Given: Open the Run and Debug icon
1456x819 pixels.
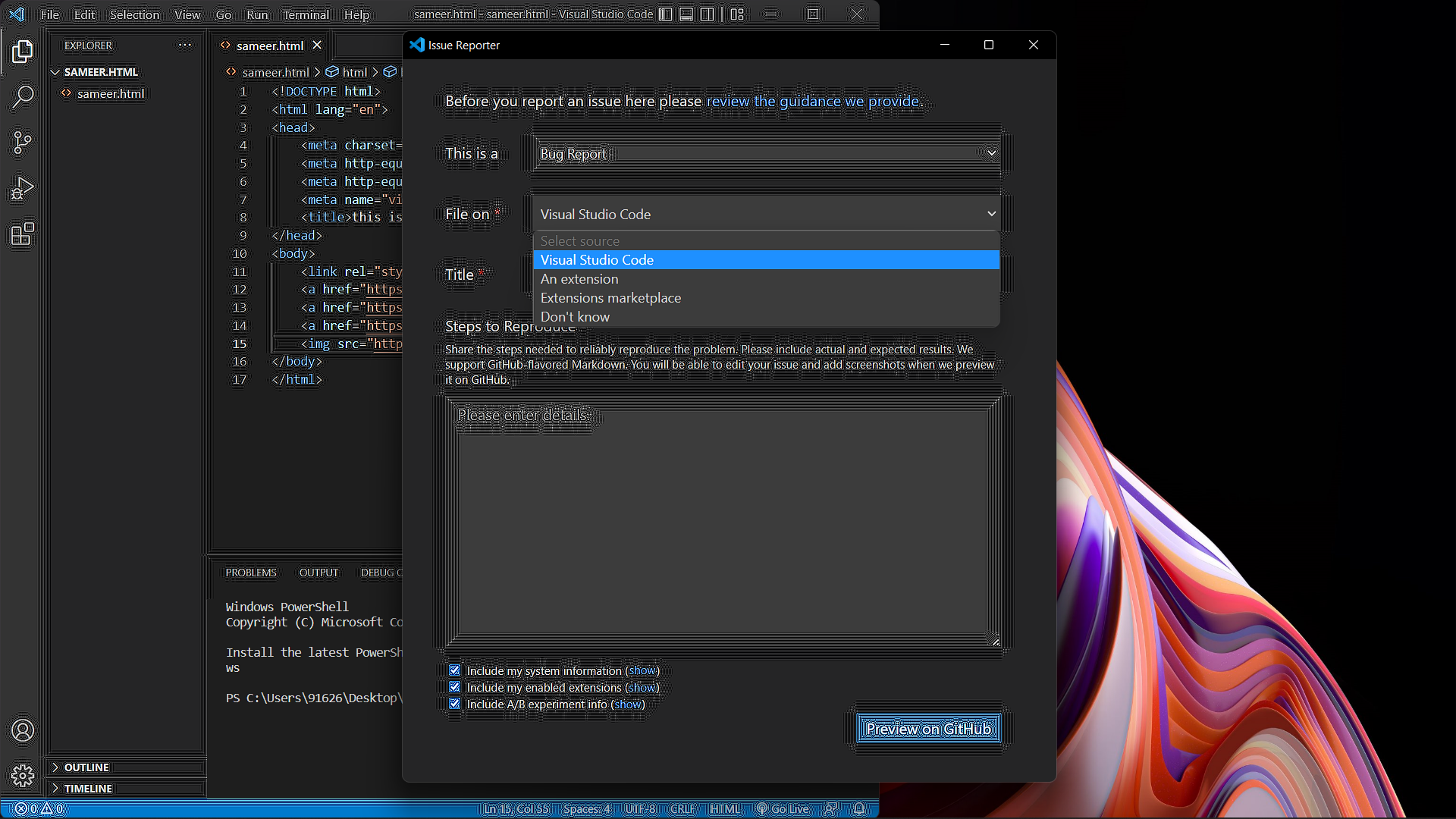Looking at the screenshot, I should click(22, 187).
